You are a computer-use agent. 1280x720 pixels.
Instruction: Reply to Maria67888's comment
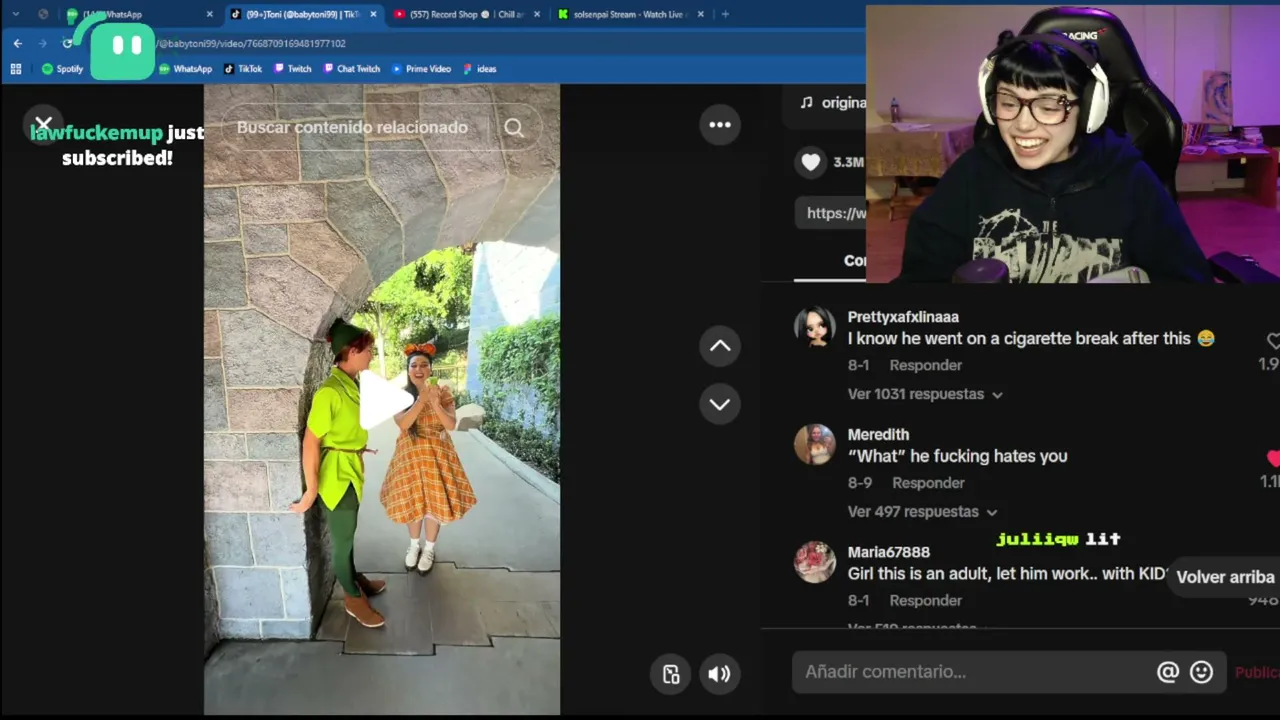pos(926,601)
